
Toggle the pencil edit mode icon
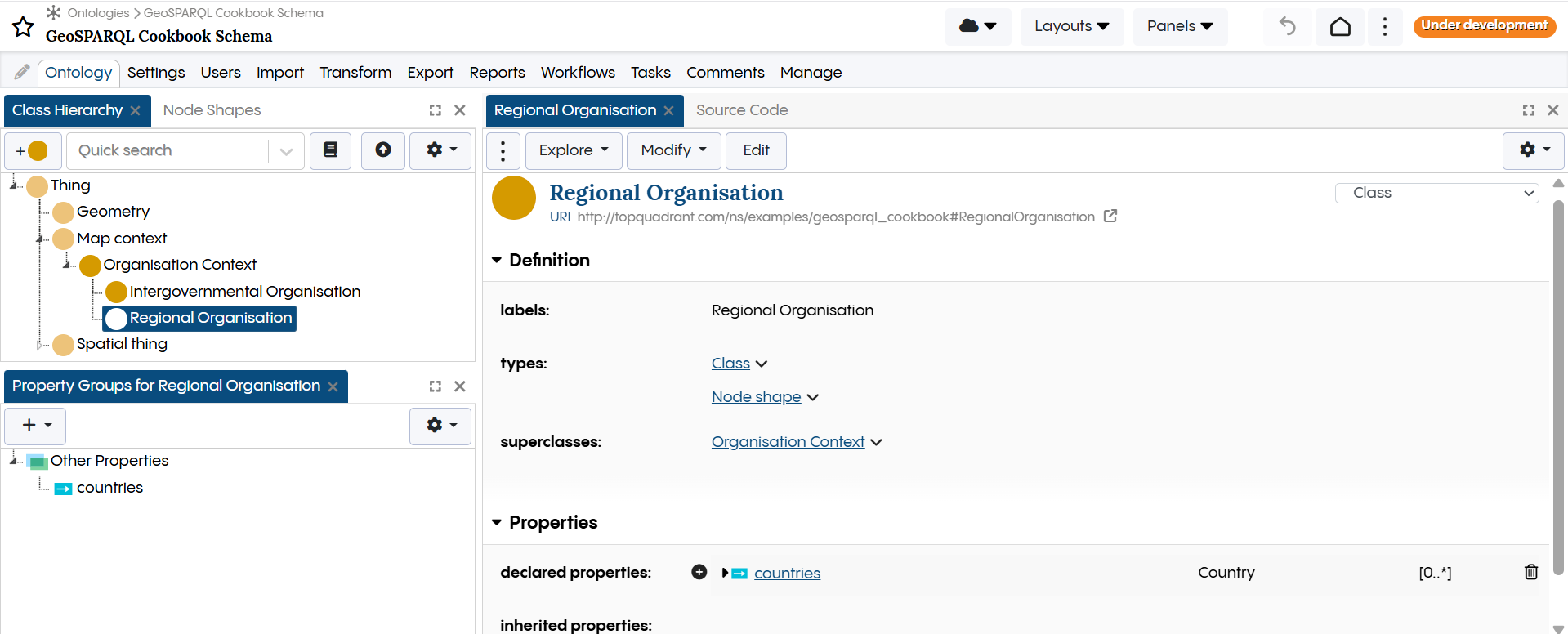click(x=22, y=73)
